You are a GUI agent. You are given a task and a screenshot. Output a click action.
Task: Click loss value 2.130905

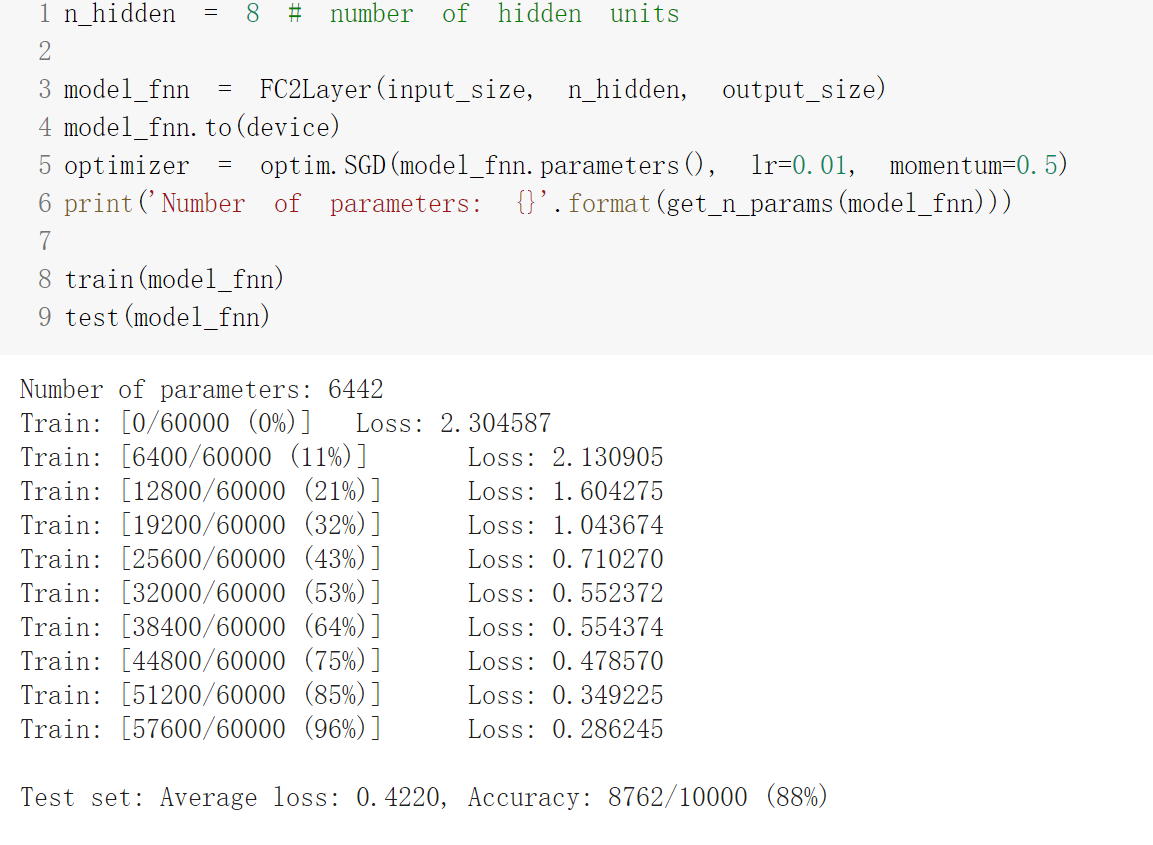pos(607,457)
